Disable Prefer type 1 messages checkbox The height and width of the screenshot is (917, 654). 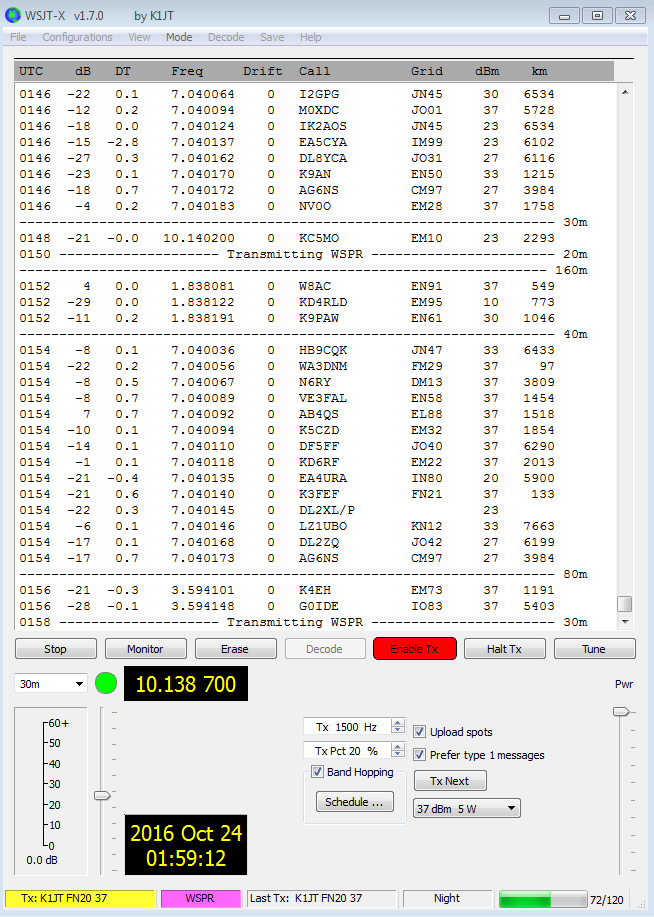tap(420, 755)
